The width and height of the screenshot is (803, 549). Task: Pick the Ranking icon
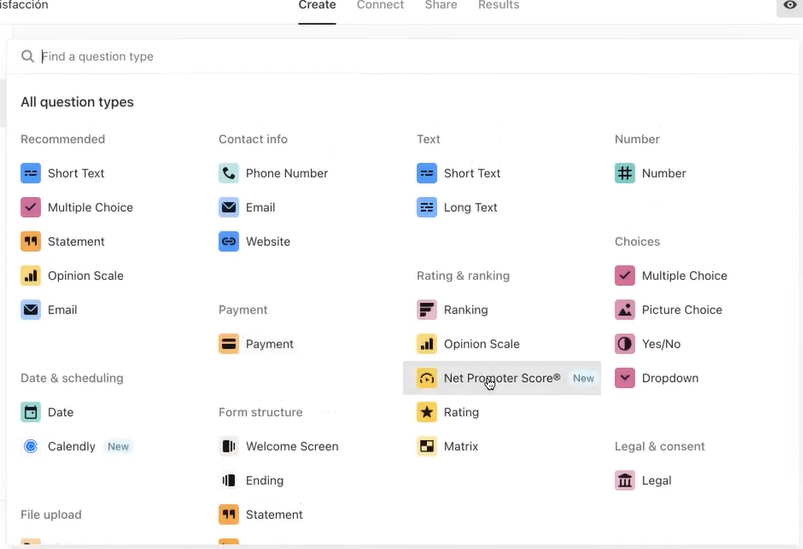[x=427, y=310]
